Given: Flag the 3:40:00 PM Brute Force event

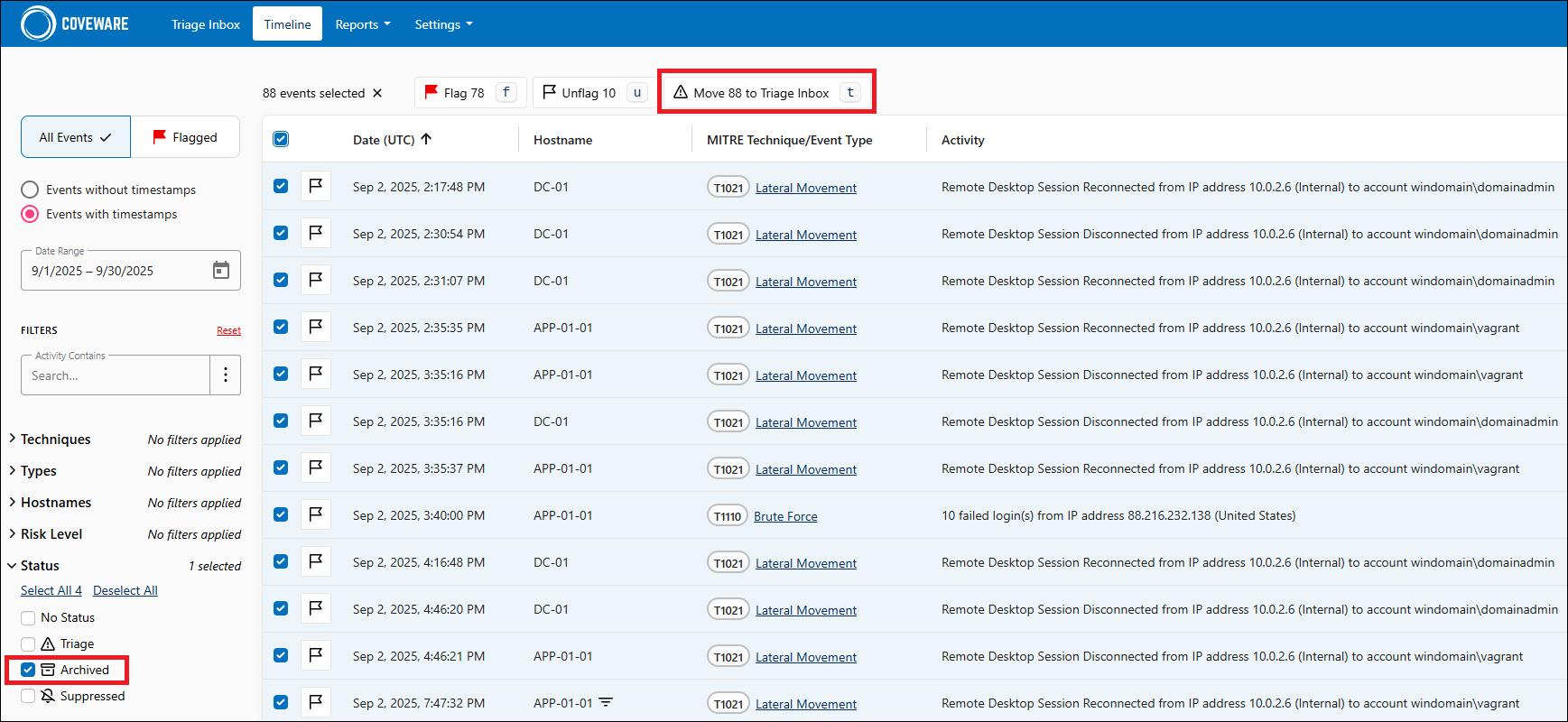Looking at the screenshot, I should [316, 514].
